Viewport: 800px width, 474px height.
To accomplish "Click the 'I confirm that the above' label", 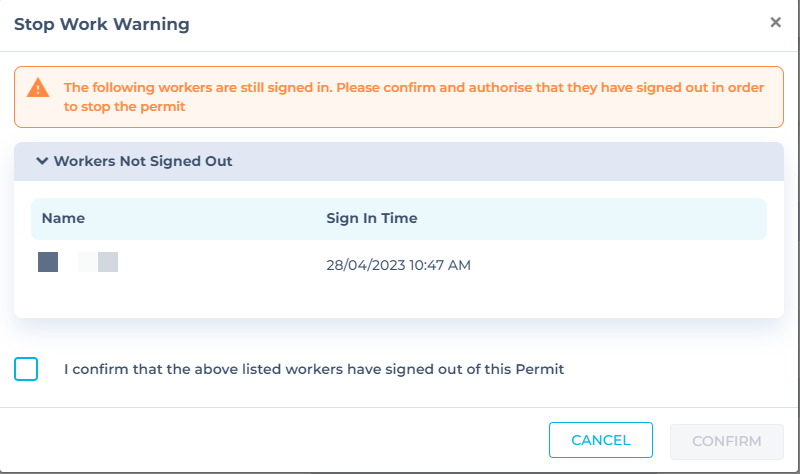I will pyautogui.click(x=314, y=369).
